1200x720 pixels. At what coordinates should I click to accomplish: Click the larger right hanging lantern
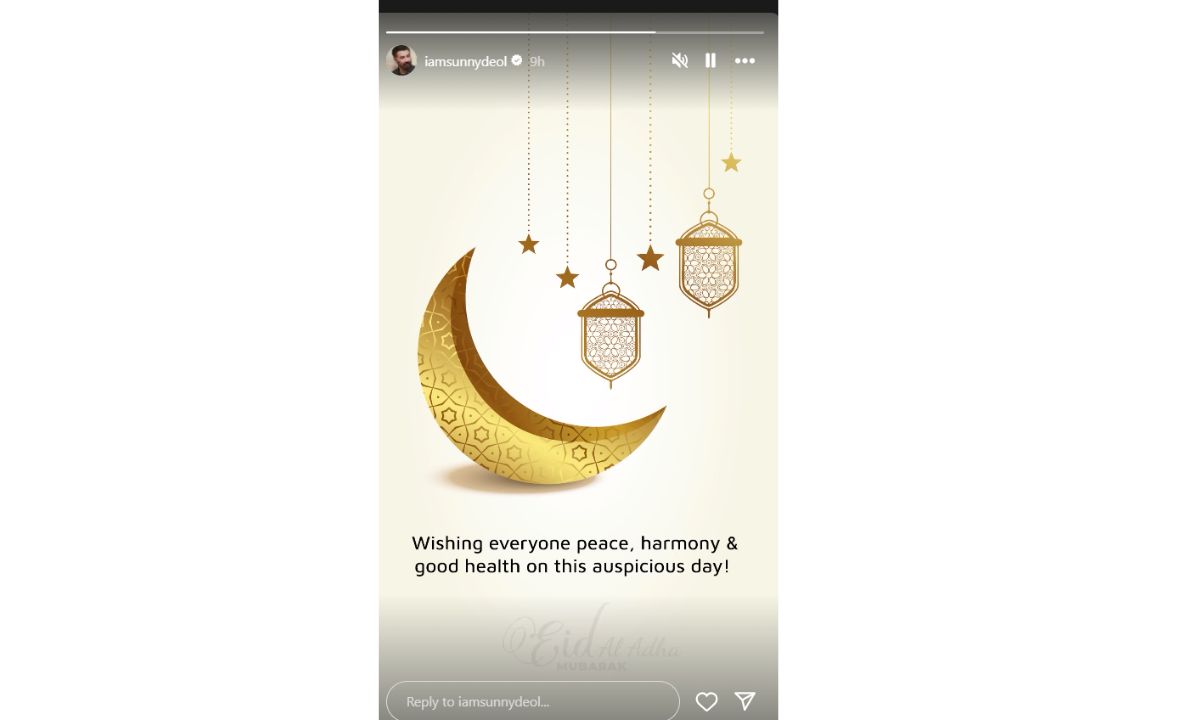(709, 255)
